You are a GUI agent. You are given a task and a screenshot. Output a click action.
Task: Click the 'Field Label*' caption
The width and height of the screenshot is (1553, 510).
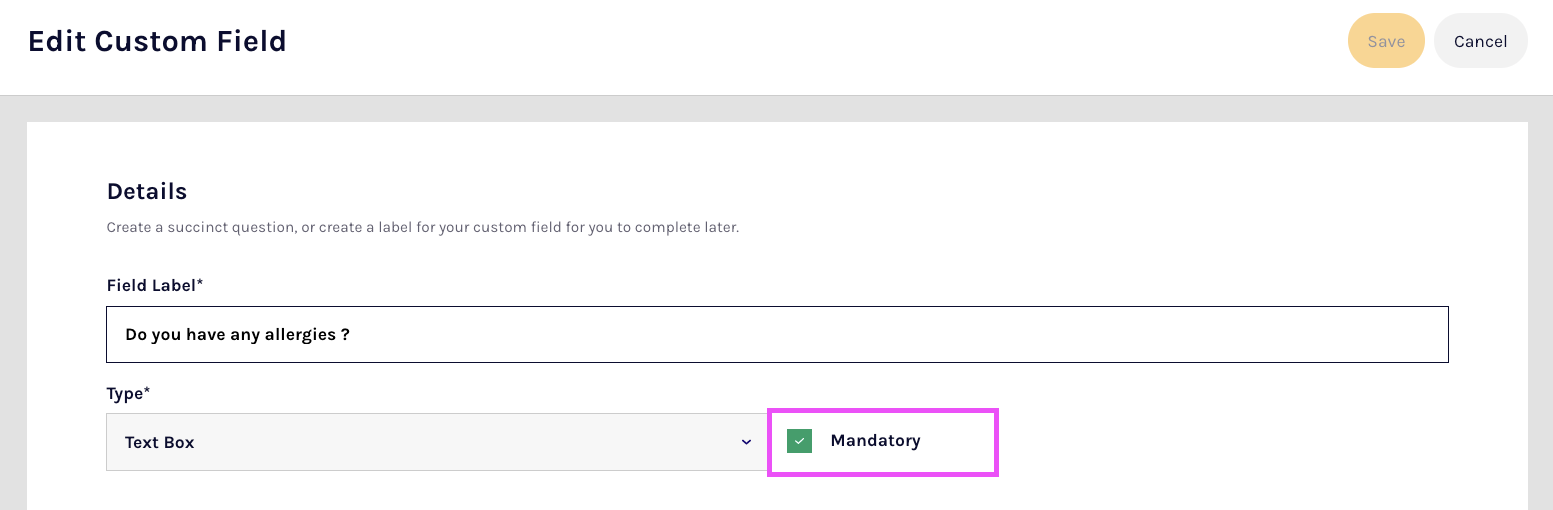coord(152,285)
